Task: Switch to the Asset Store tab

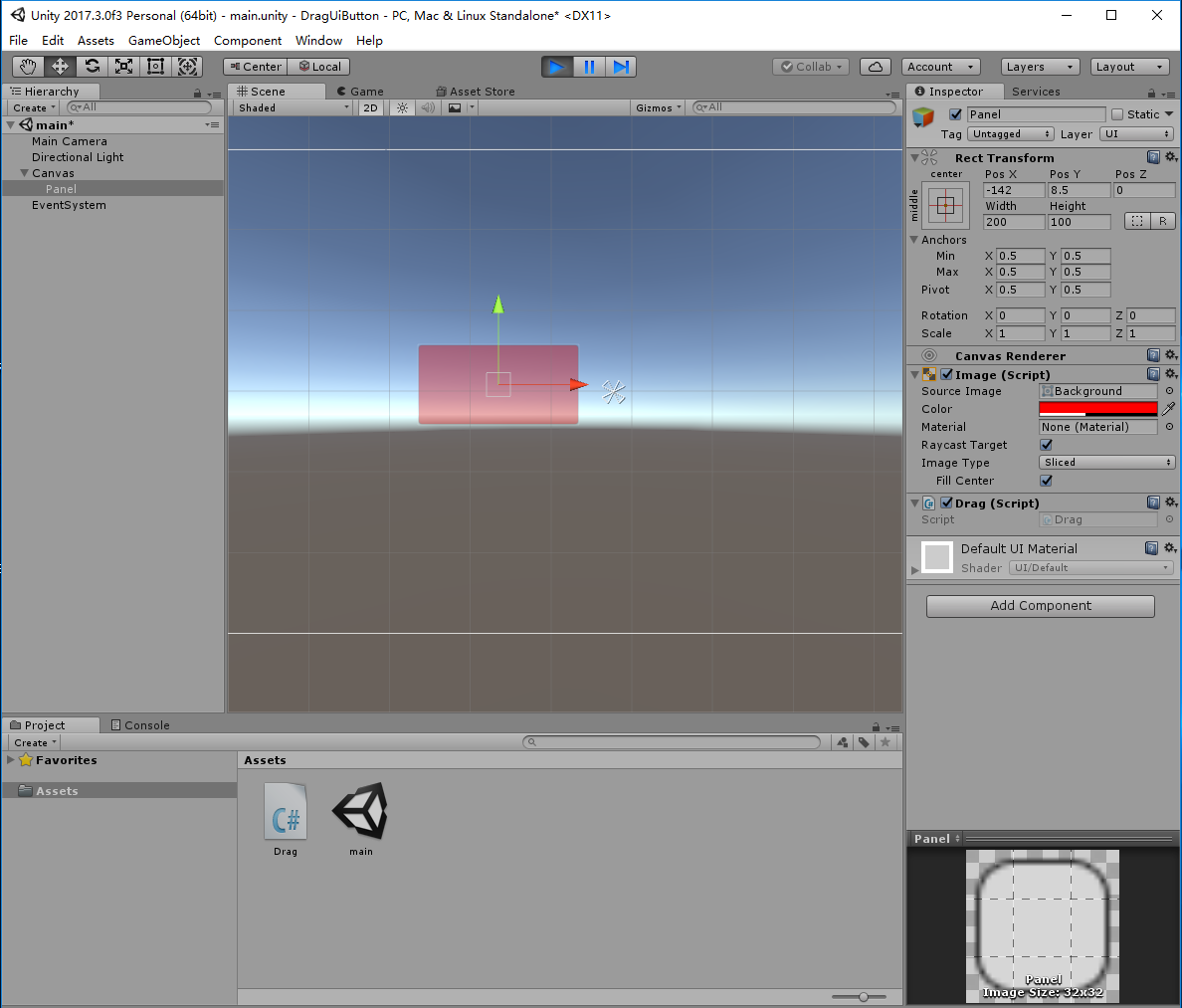Action: 476,92
